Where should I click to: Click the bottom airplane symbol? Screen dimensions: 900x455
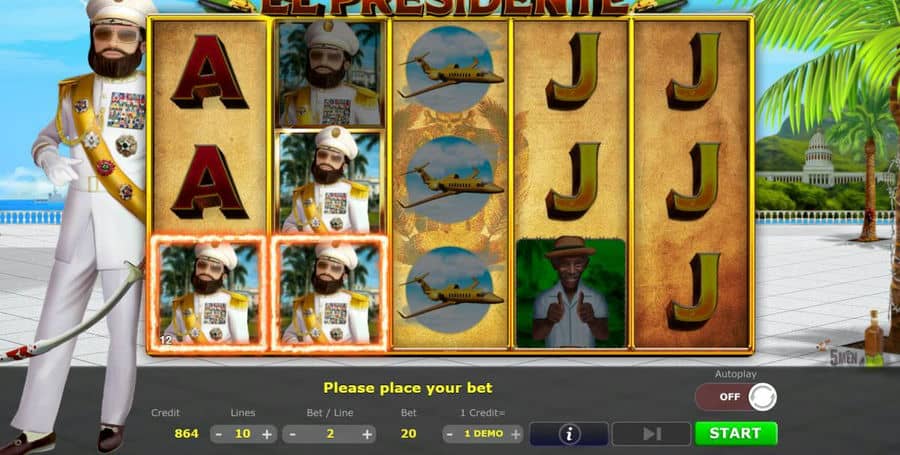(451, 290)
